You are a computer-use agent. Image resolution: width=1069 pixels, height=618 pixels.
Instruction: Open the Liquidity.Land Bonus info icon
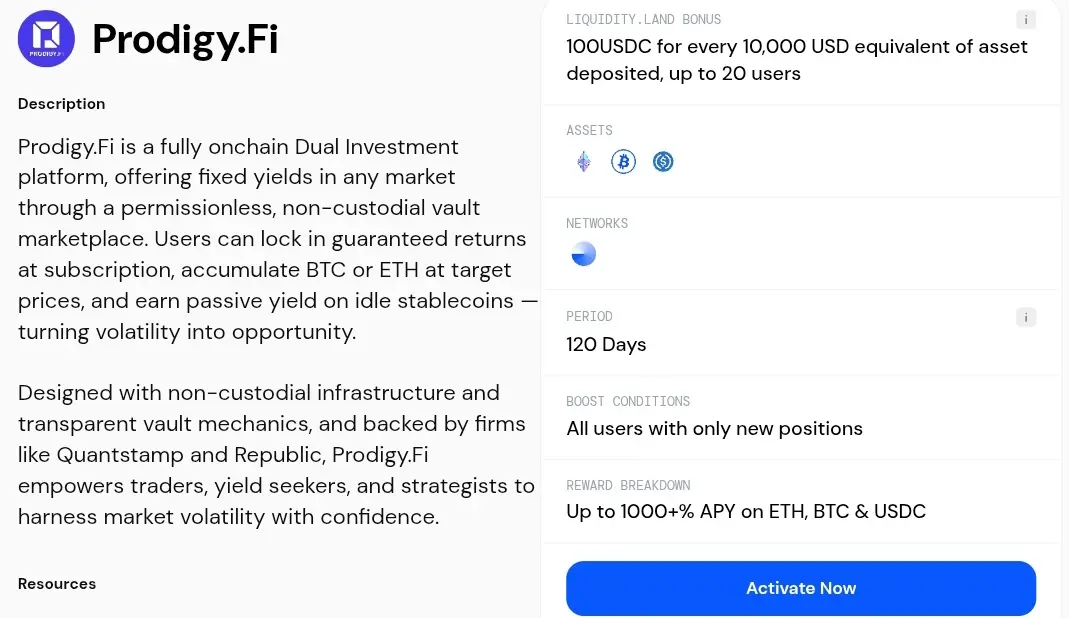(x=1025, y=19)
